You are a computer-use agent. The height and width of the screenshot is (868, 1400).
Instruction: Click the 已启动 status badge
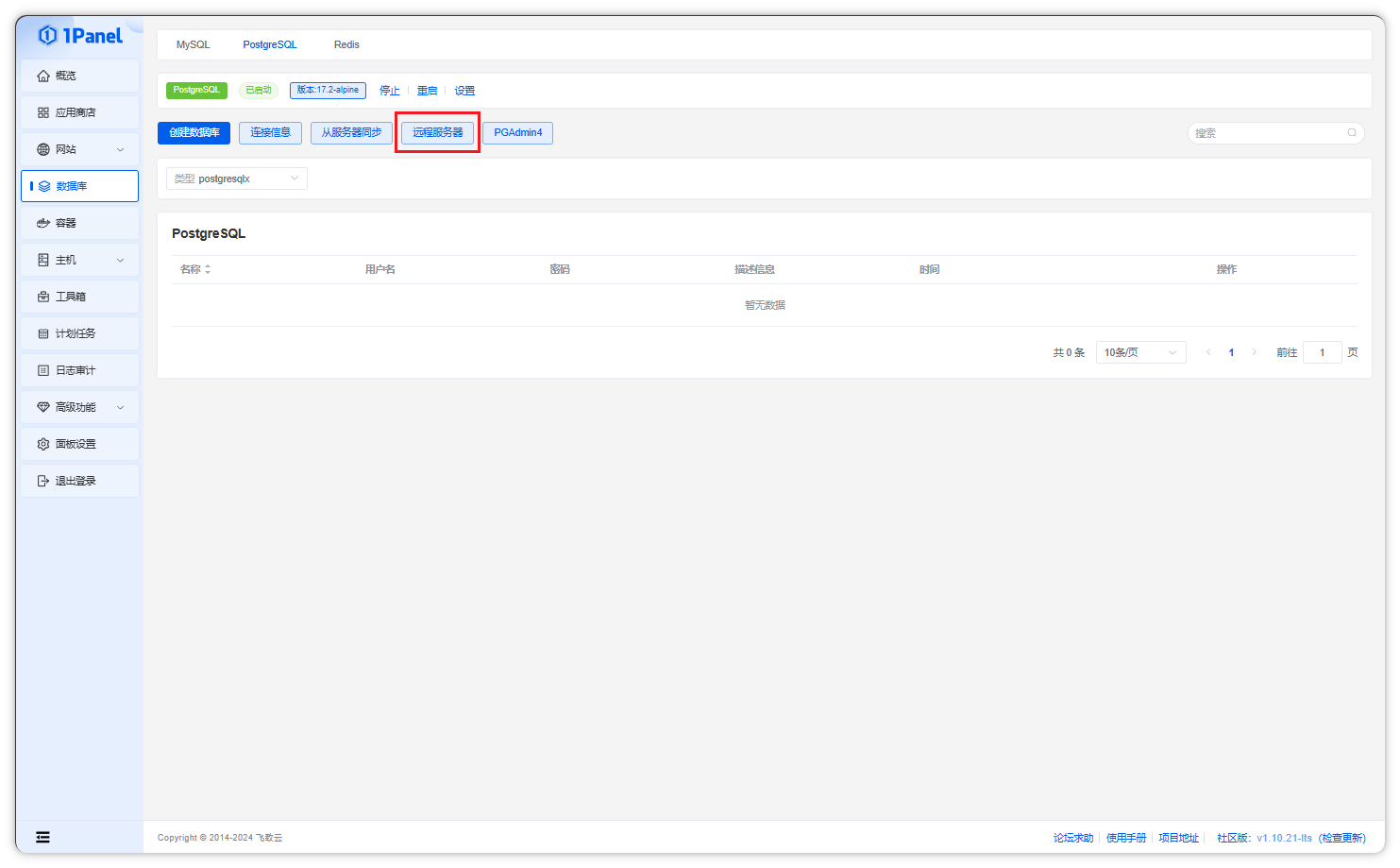(259, 91)
